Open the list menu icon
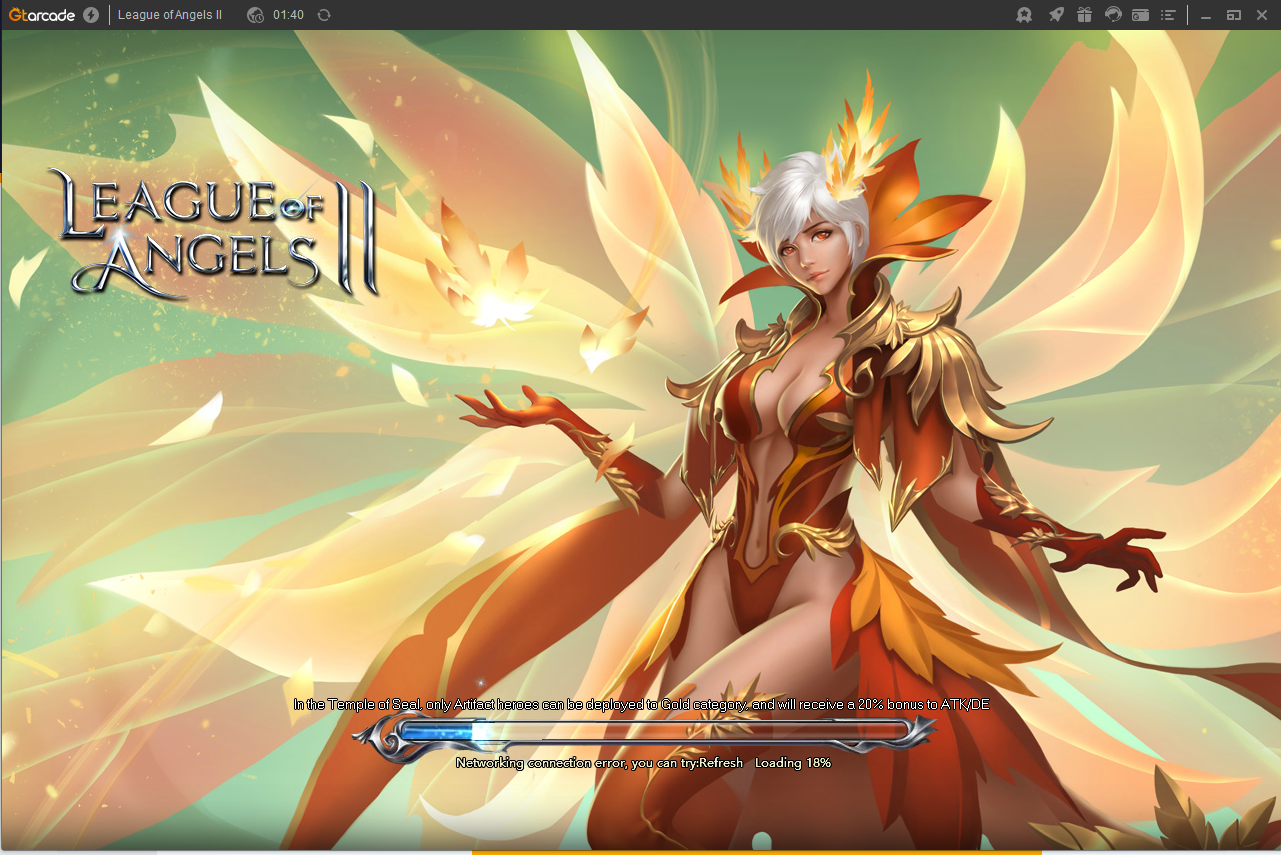Image resolution: width=1281 pixels, height=855 pixels. pos(1167,15)
